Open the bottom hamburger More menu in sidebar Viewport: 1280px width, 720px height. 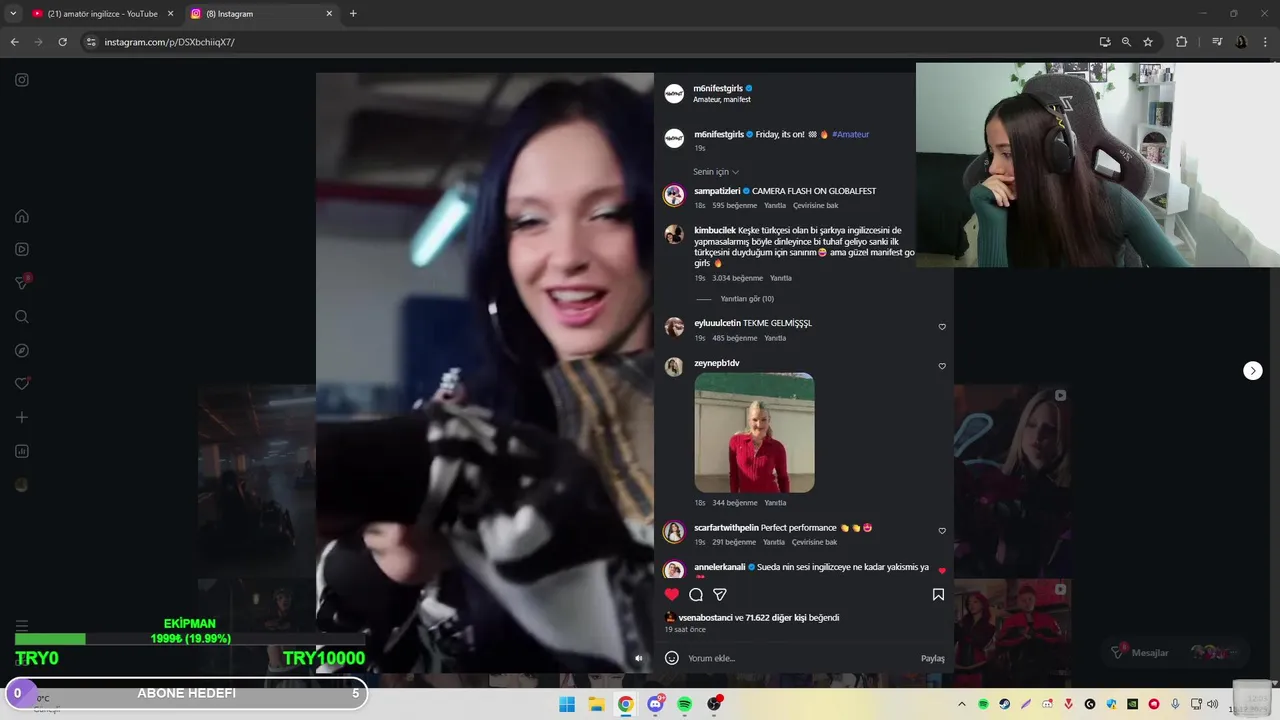point(22,625)
